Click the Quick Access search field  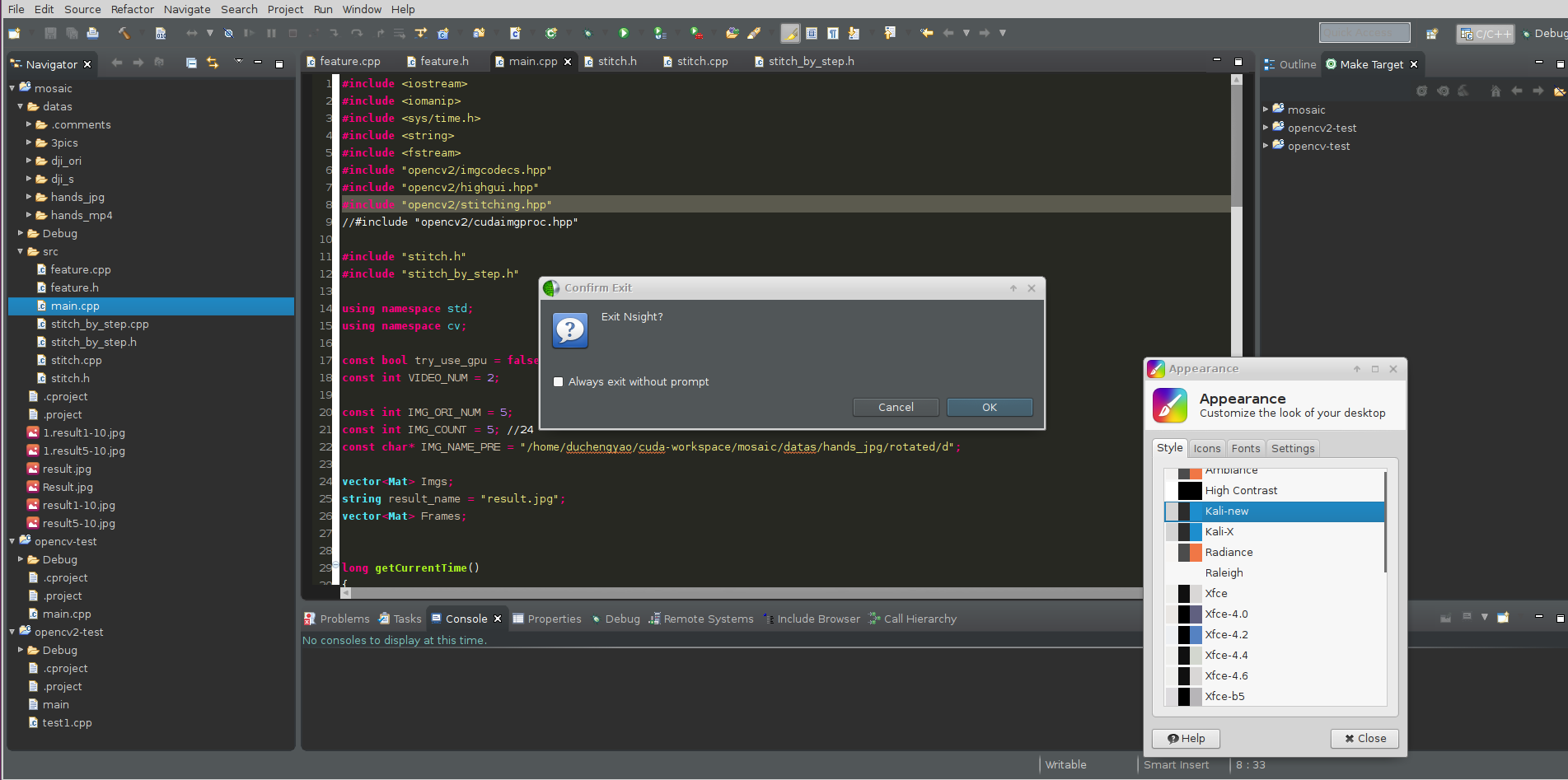click(1364, 33)
